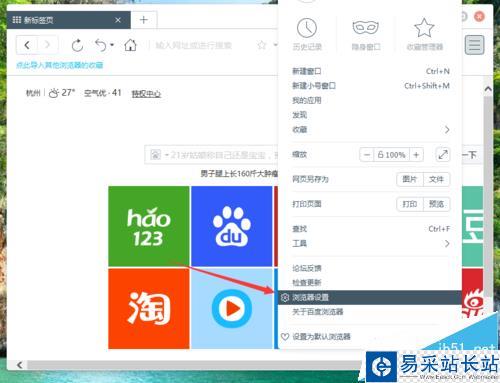
Task: Click the vertical scrollbar up arrow
Action: 488,89
